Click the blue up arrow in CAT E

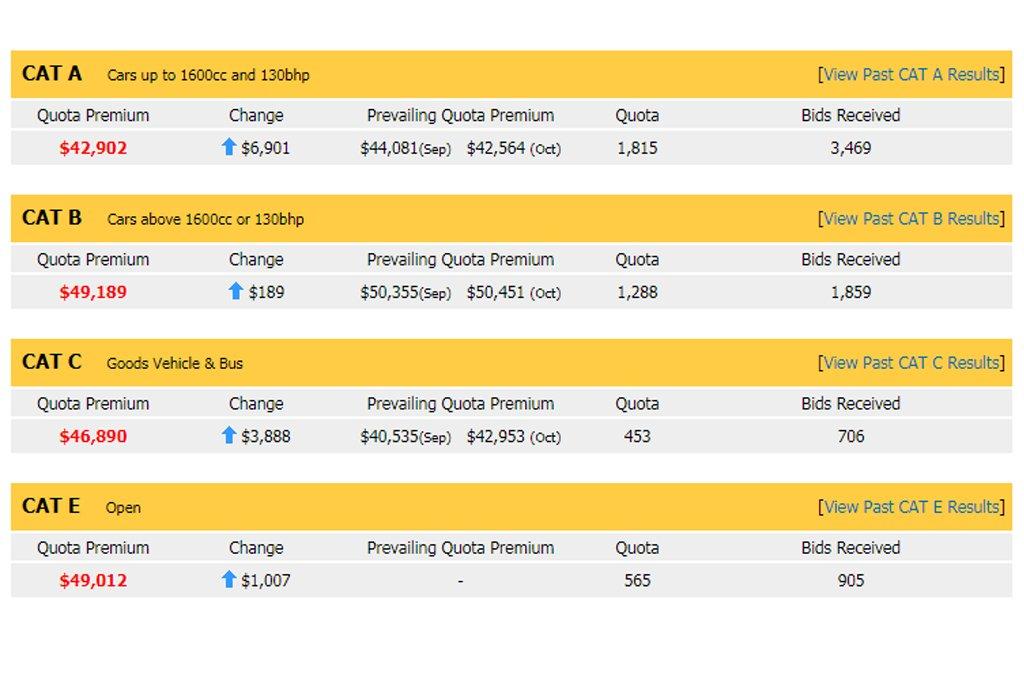228,579
